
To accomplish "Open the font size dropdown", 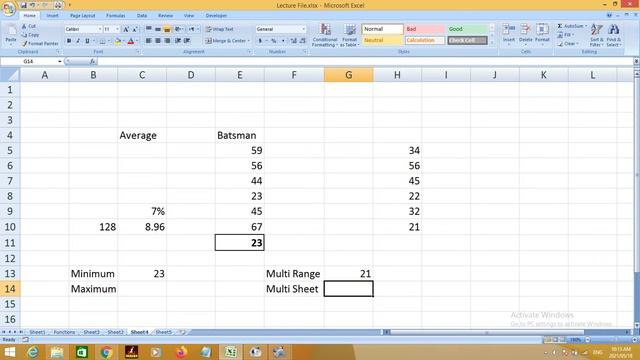I will [118, 29].
